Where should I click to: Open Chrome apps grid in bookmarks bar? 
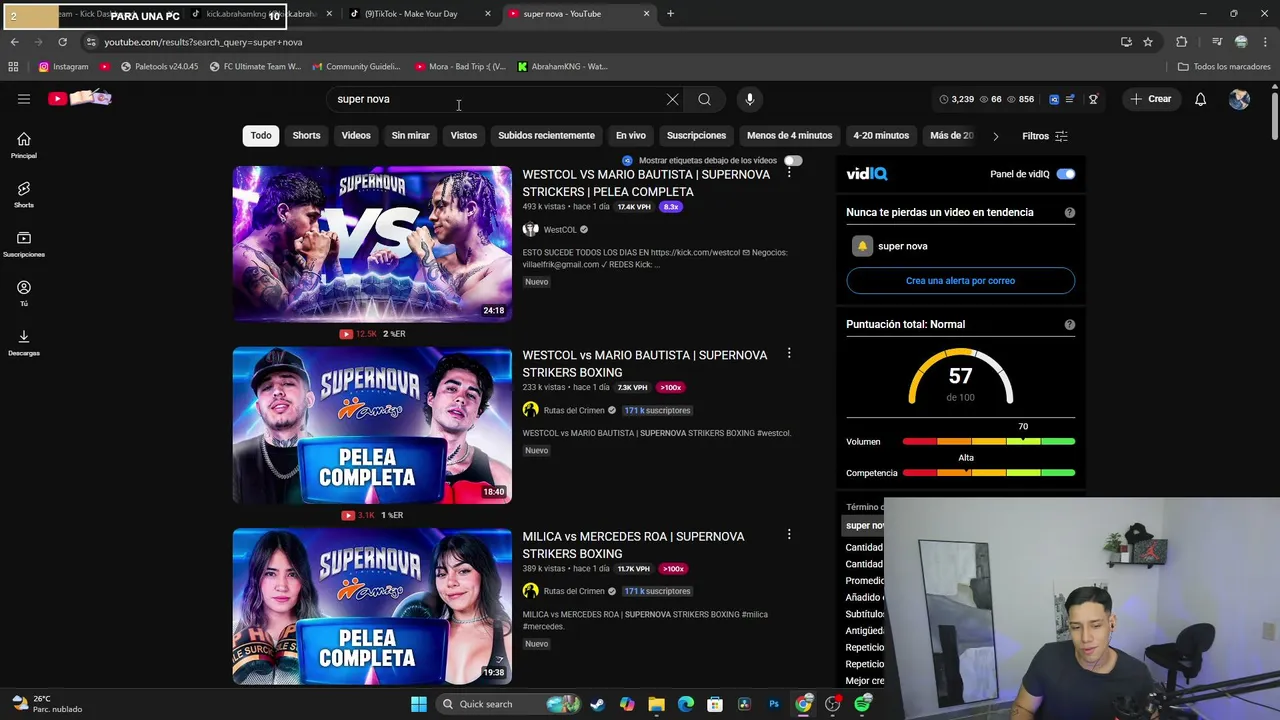pos(13,67)
